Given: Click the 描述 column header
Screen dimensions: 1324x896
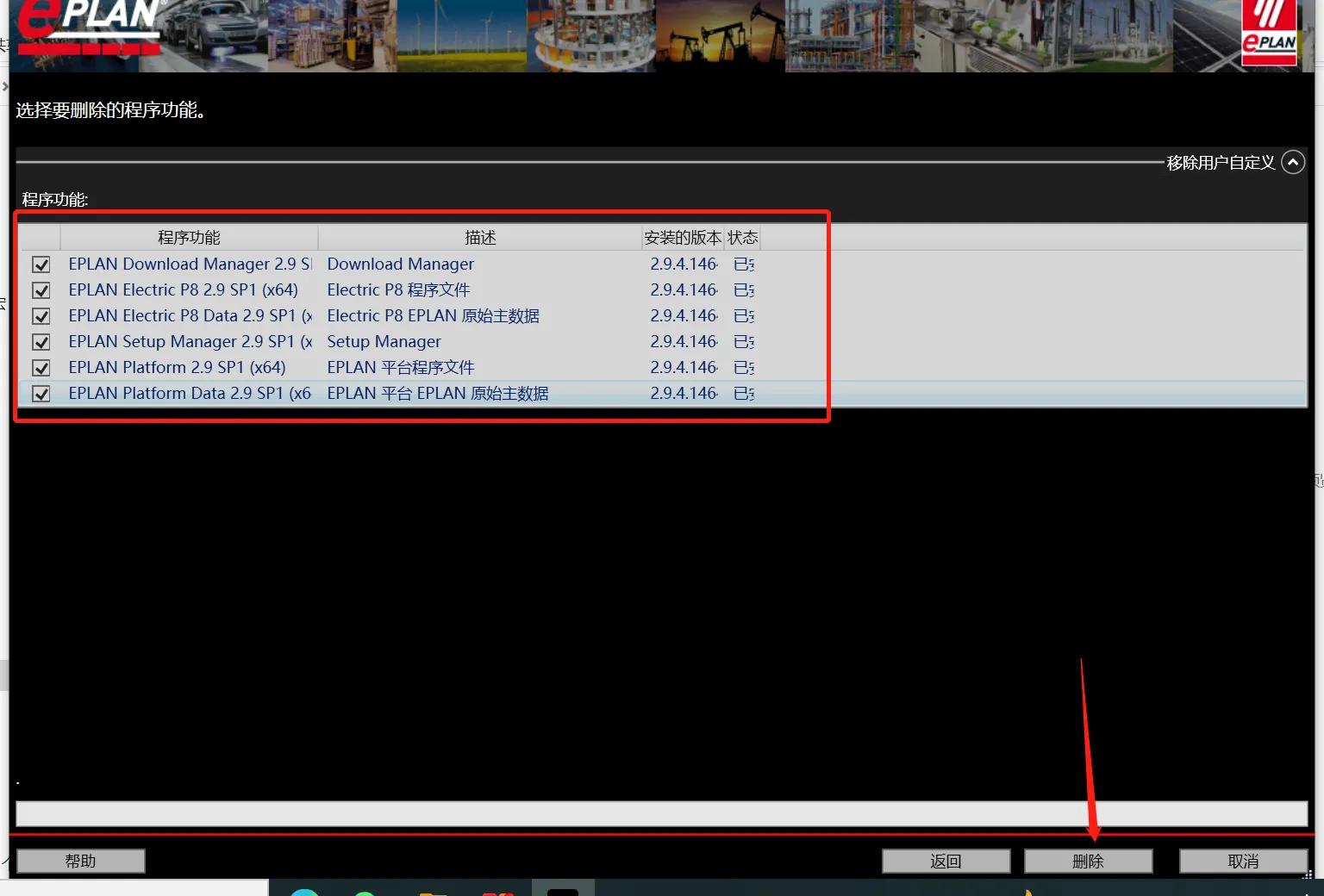Looking at the screenshot, I should tap(480, 238).
